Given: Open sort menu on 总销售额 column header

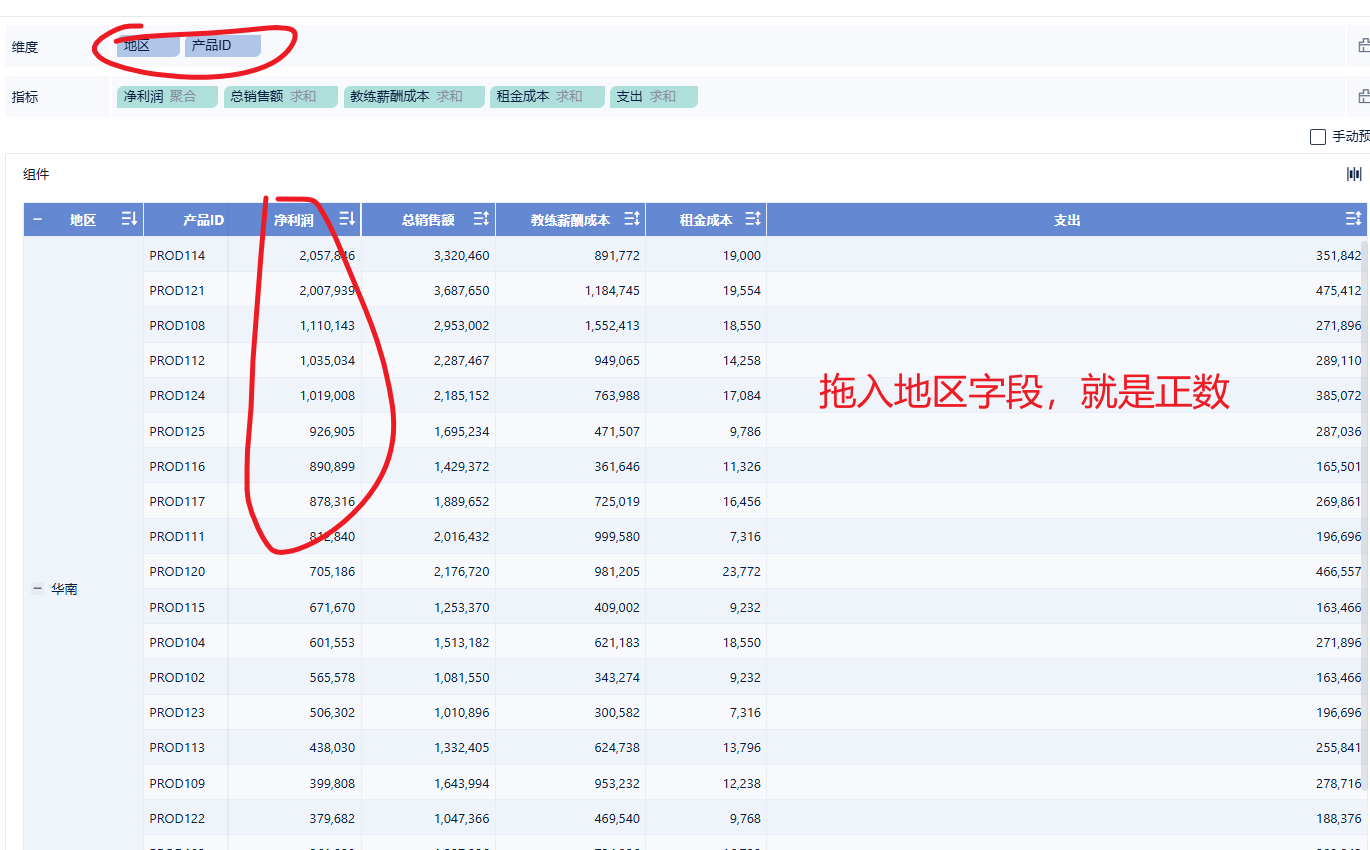Looking at the screenshot, I should point(481,219).
